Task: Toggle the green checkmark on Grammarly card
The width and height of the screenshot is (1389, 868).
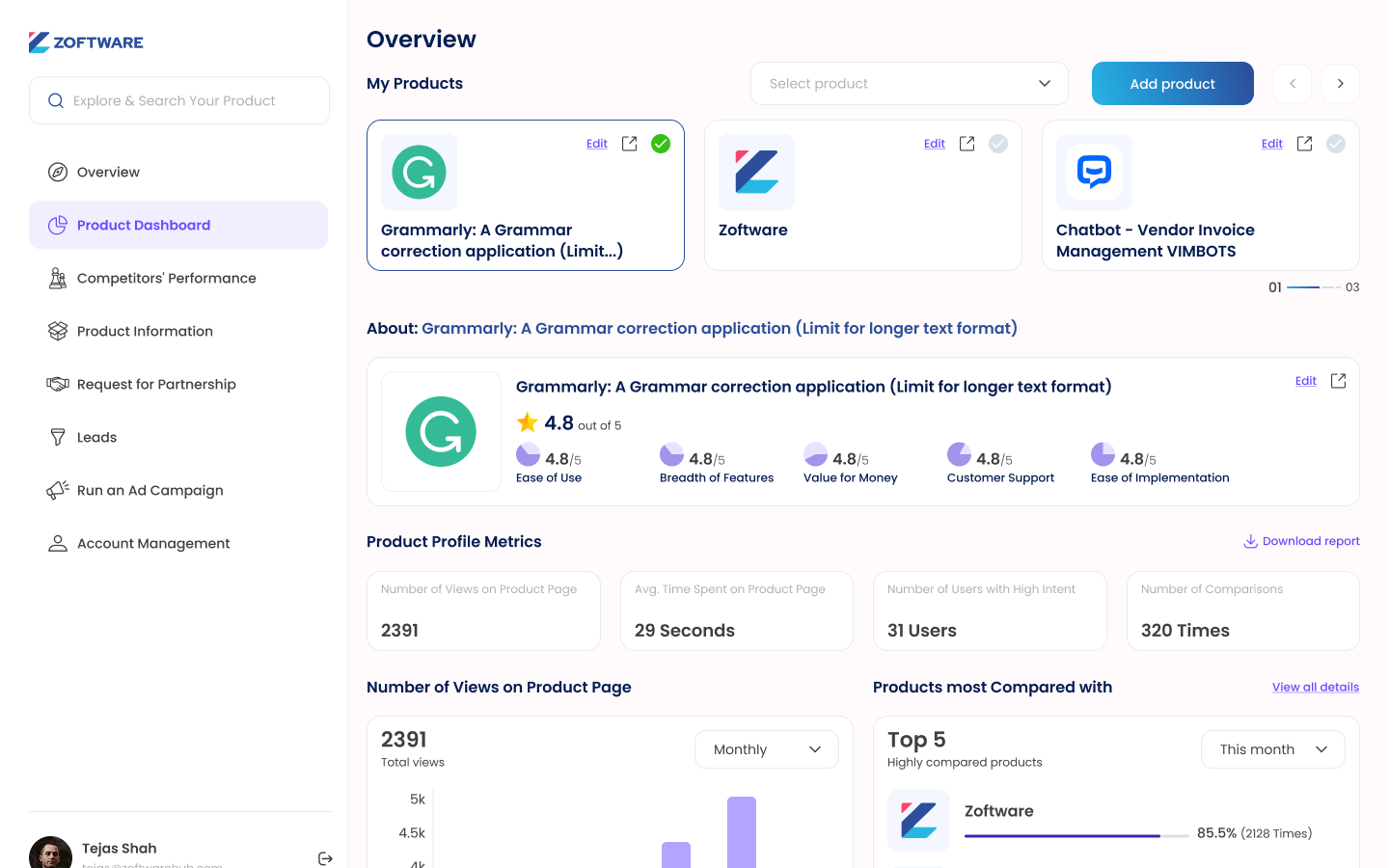Action: (661, 144)
